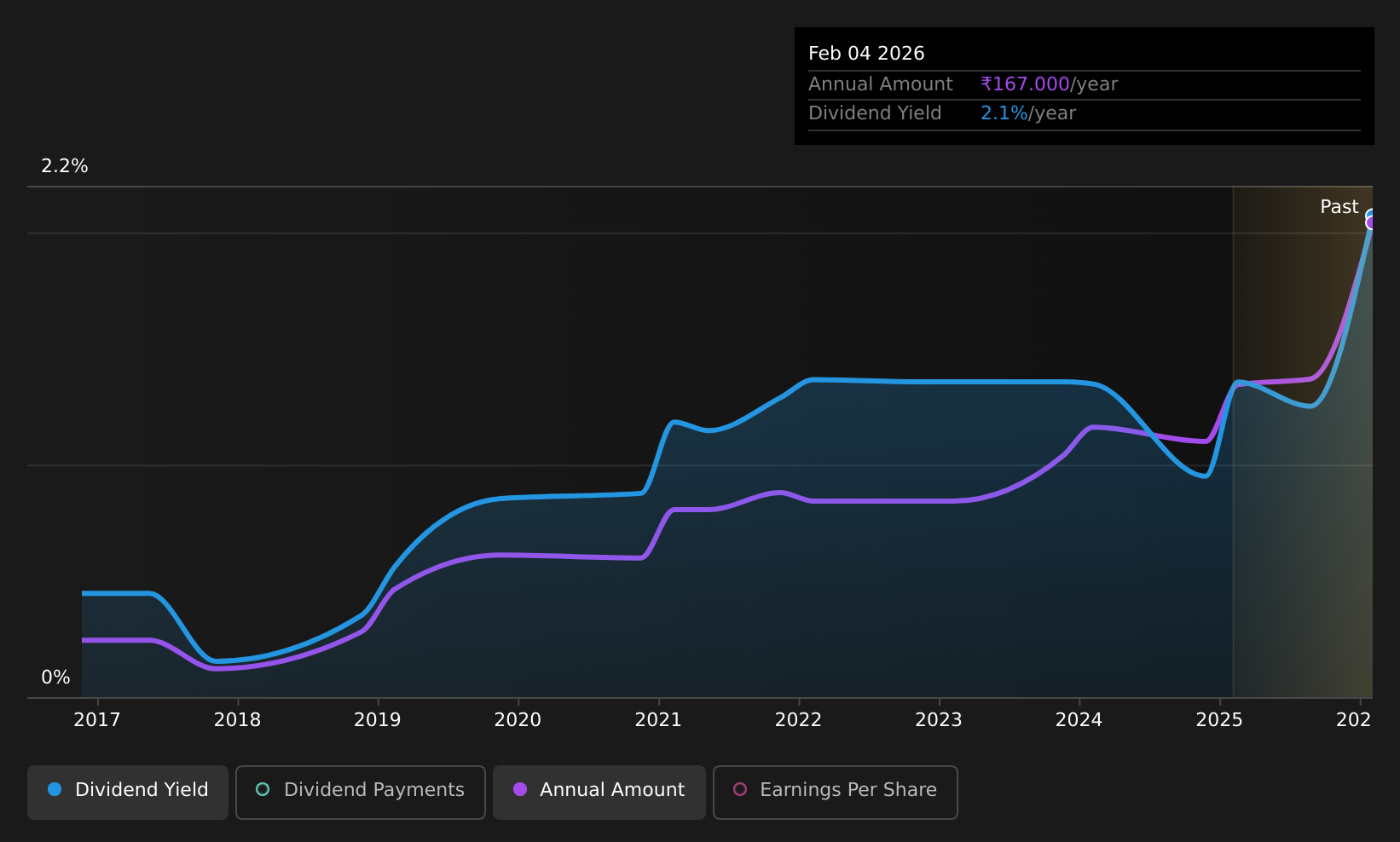Screen dimensions: 1400x842
Task: Click the 0% y-axis label
Action: point(55,678)
